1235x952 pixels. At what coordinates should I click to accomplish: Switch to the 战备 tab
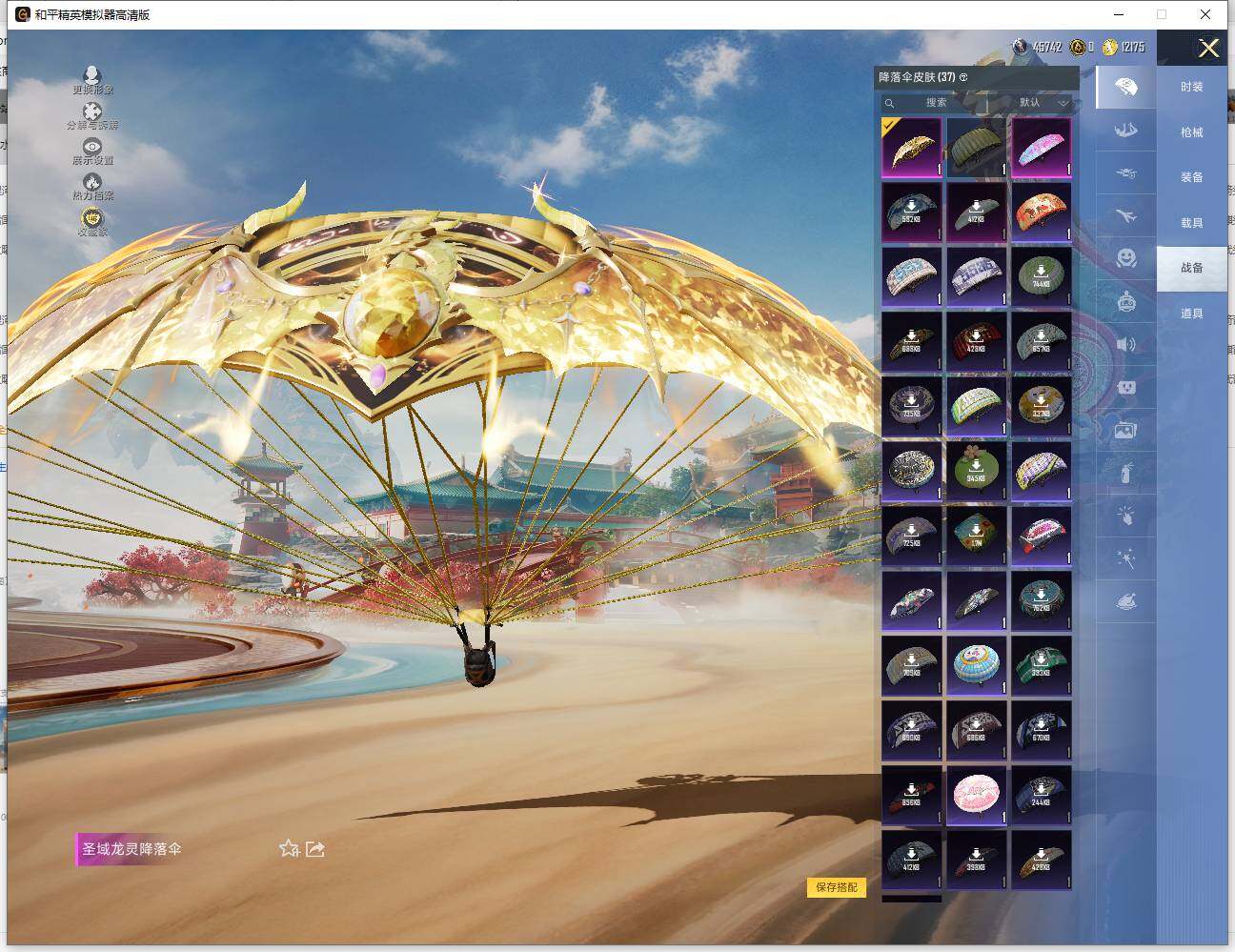(1192, 268)
